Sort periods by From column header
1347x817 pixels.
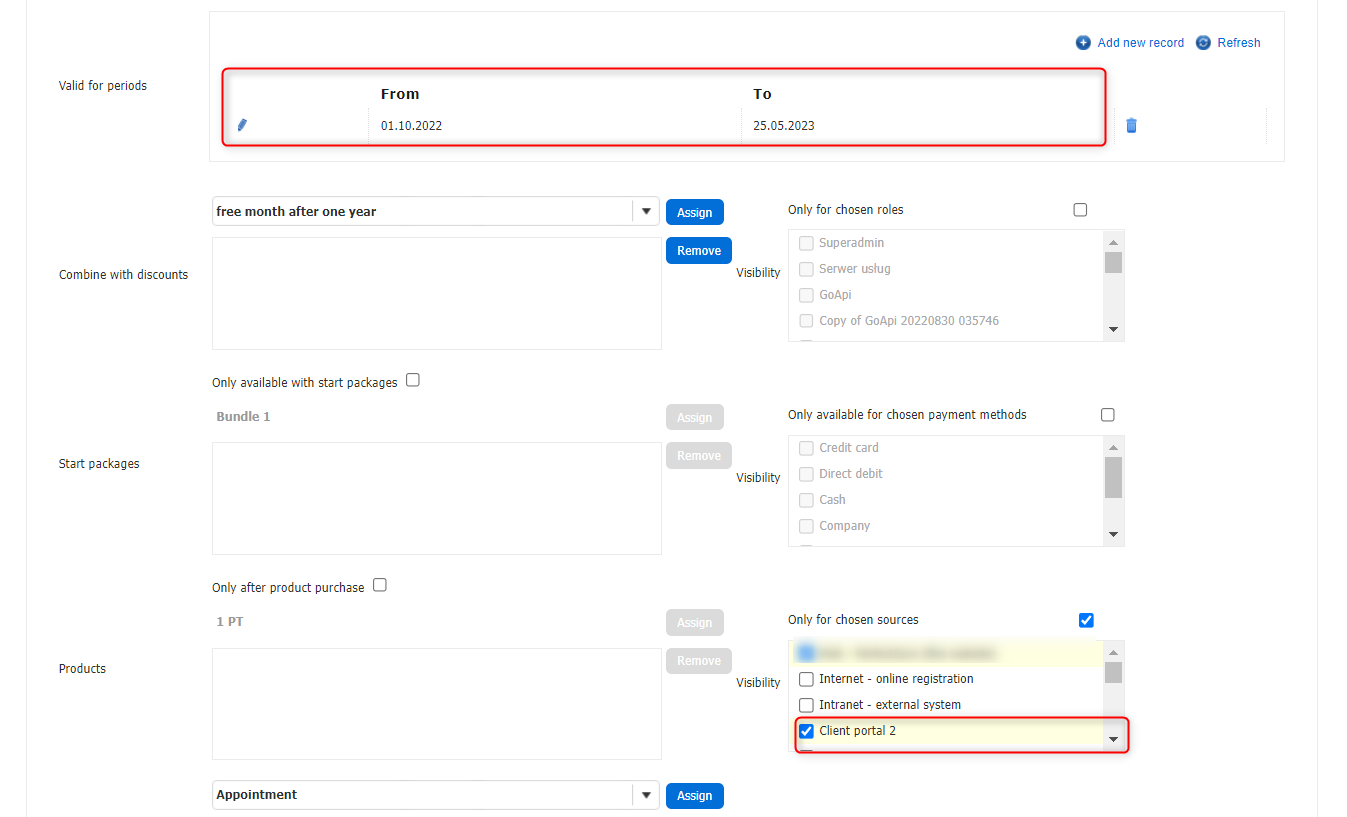(400, 94)
